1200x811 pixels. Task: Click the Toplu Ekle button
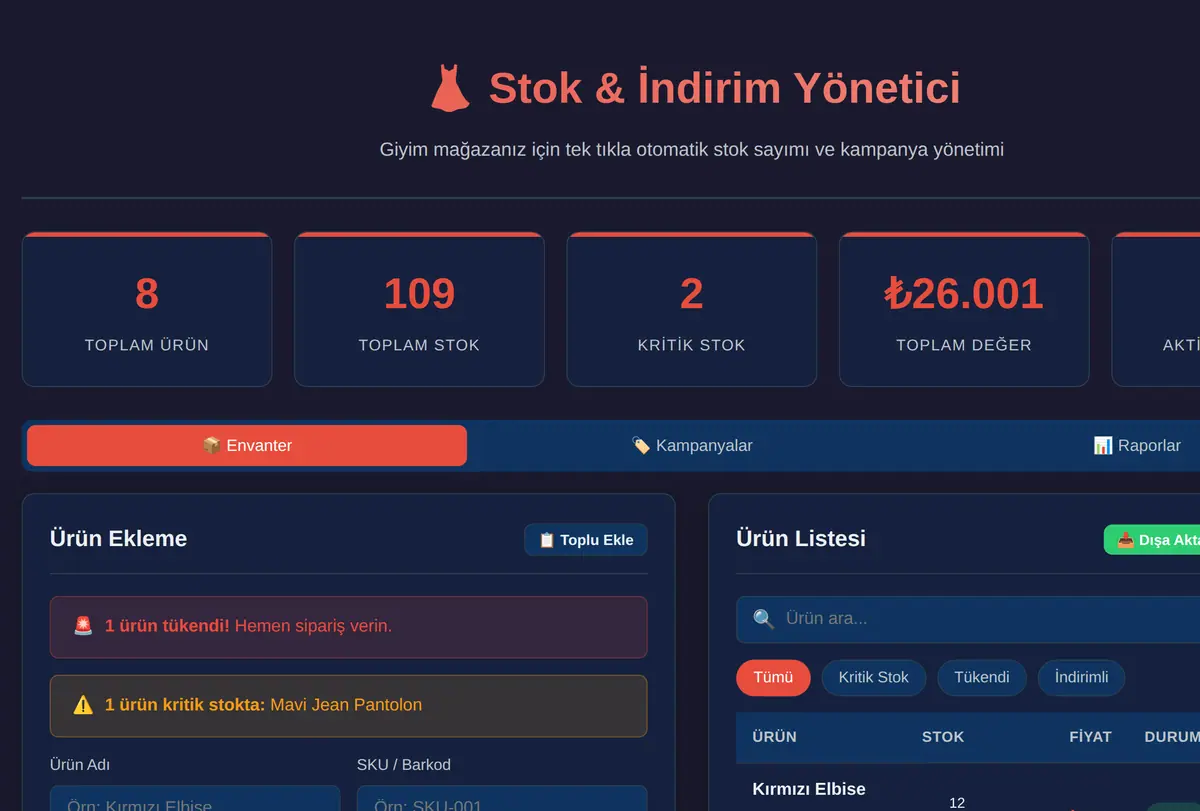point(586,540)
